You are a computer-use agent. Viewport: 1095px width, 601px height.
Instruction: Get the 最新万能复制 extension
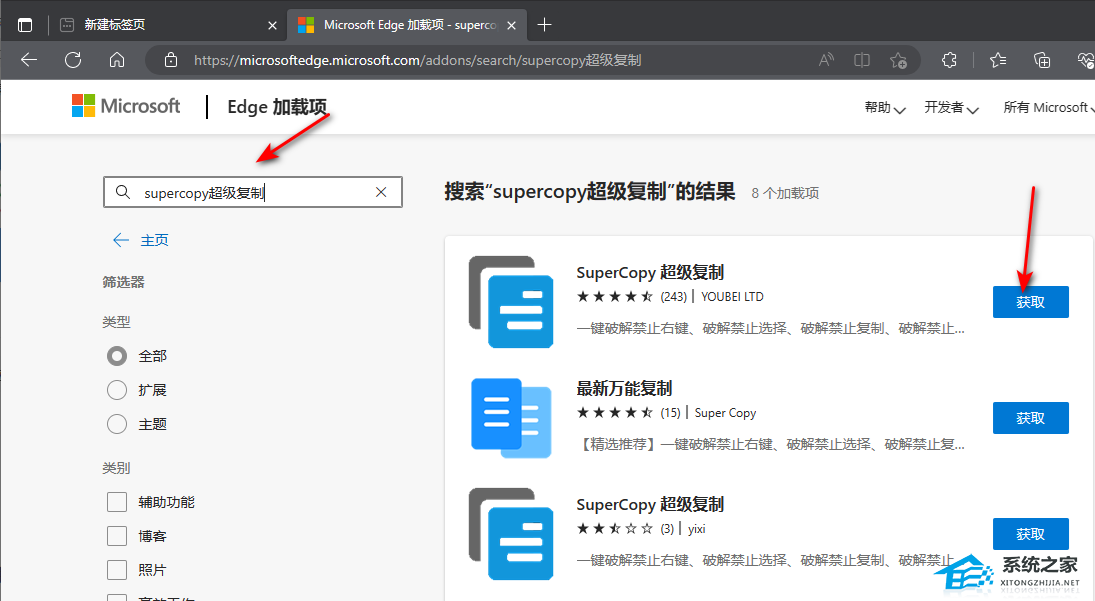[1031, 418]
